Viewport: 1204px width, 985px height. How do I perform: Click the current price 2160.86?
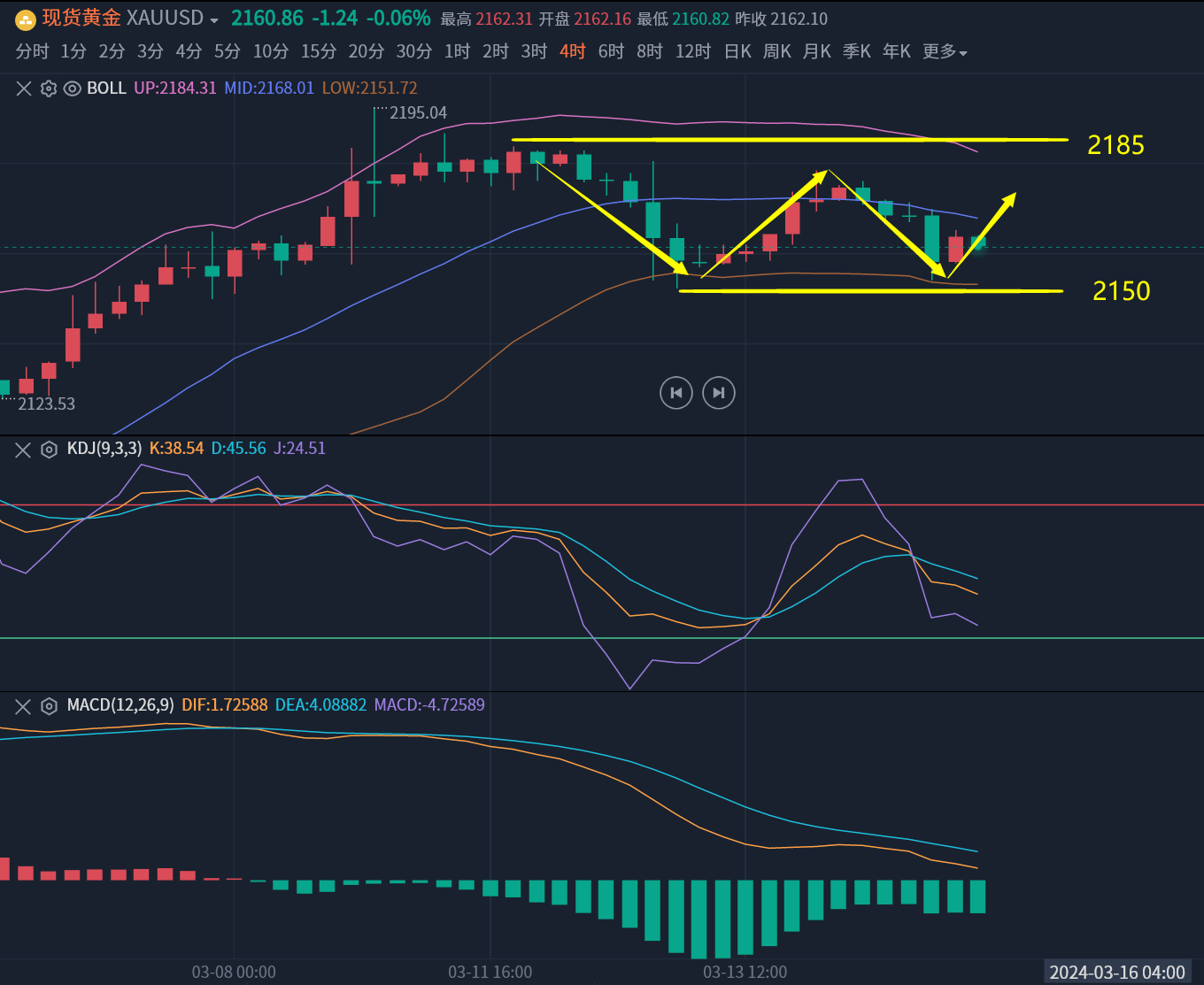267,19
